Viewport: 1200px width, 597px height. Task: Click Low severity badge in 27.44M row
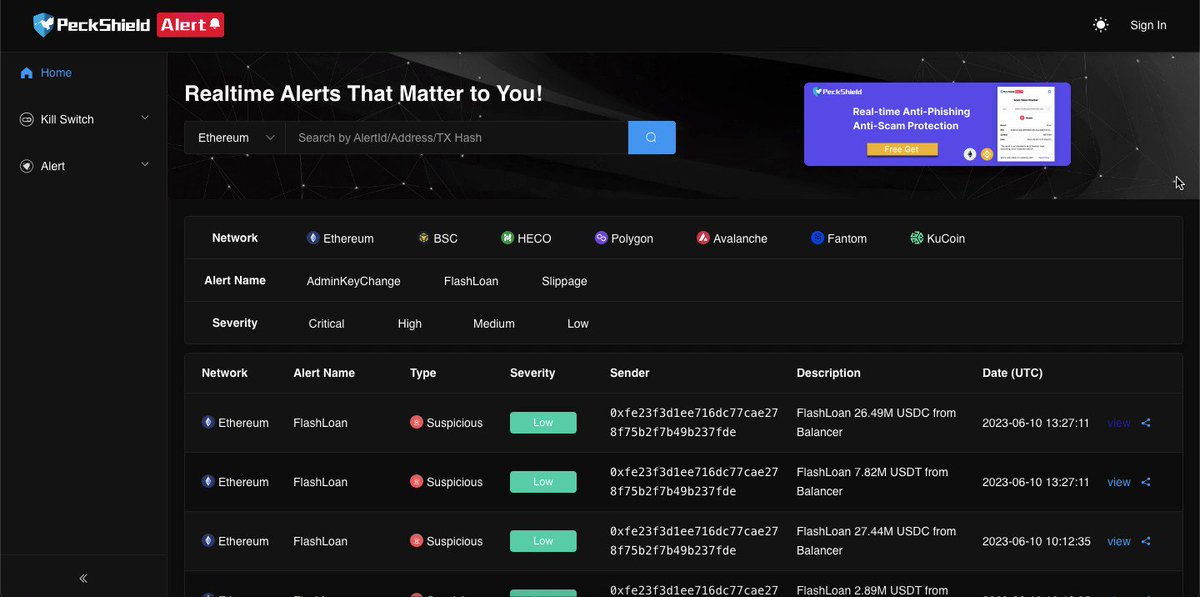(x=543, y=541)
